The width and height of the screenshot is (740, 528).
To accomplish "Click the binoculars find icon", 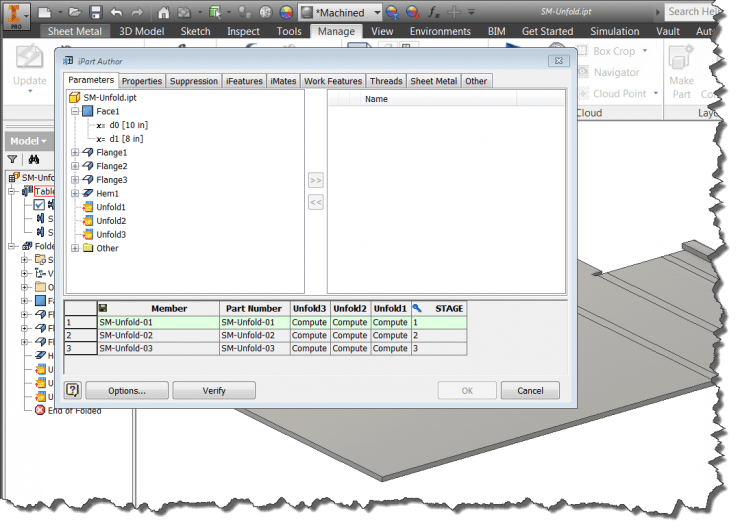I will click(x=34, y=159).
